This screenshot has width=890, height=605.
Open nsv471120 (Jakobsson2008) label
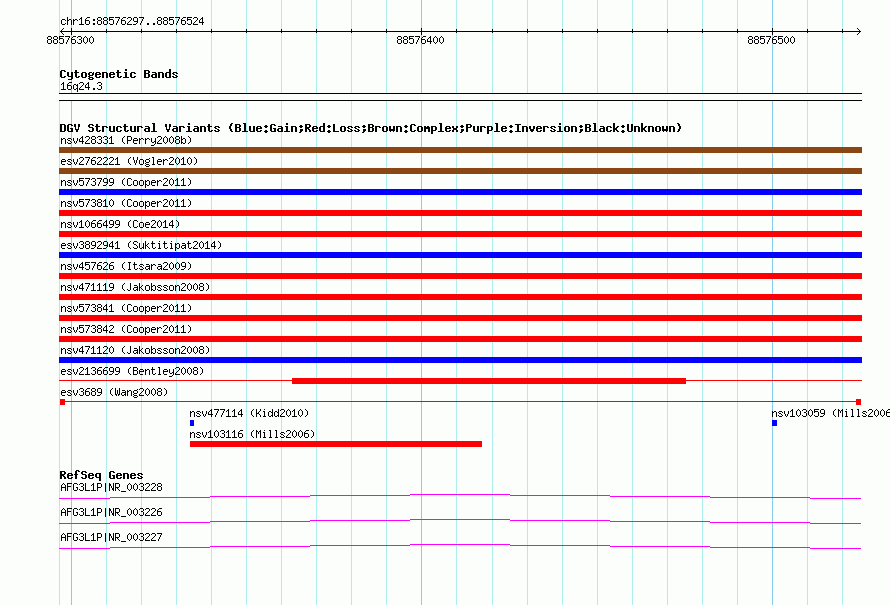pyautogui.click(x=135, y=350)
